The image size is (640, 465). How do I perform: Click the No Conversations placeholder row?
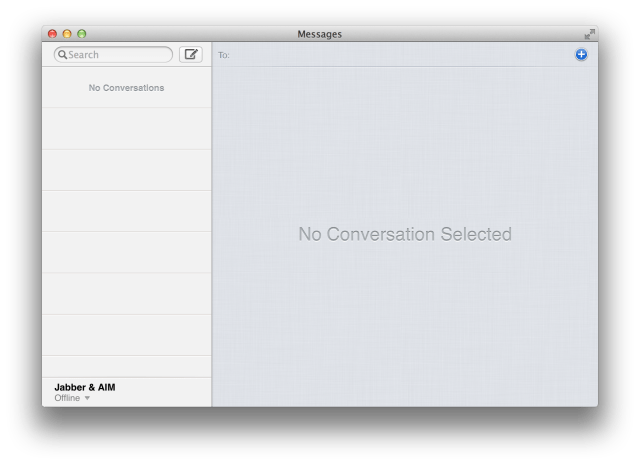point(126,88)
